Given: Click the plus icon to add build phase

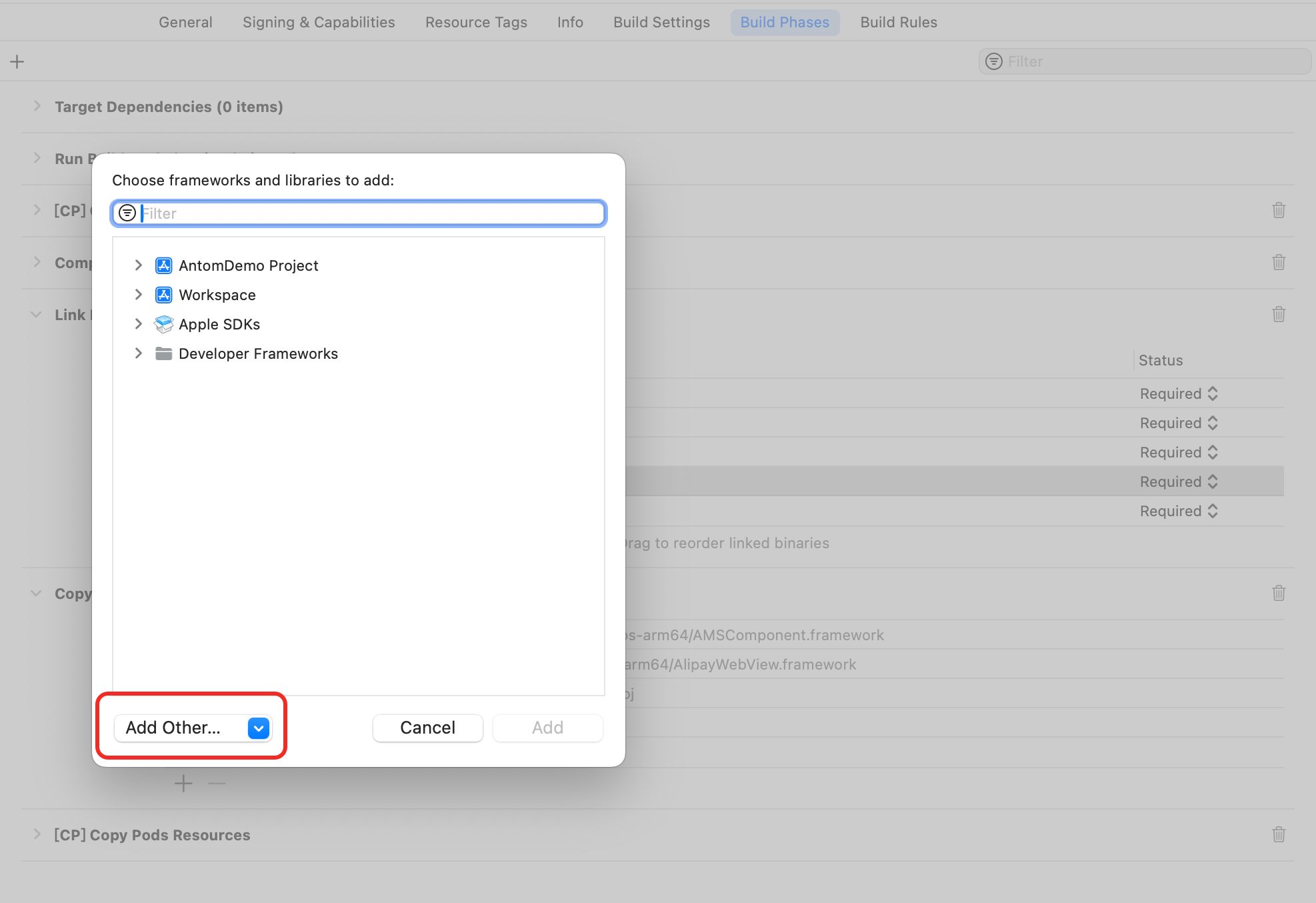Looking at the screenshot, I should point(17,62).
